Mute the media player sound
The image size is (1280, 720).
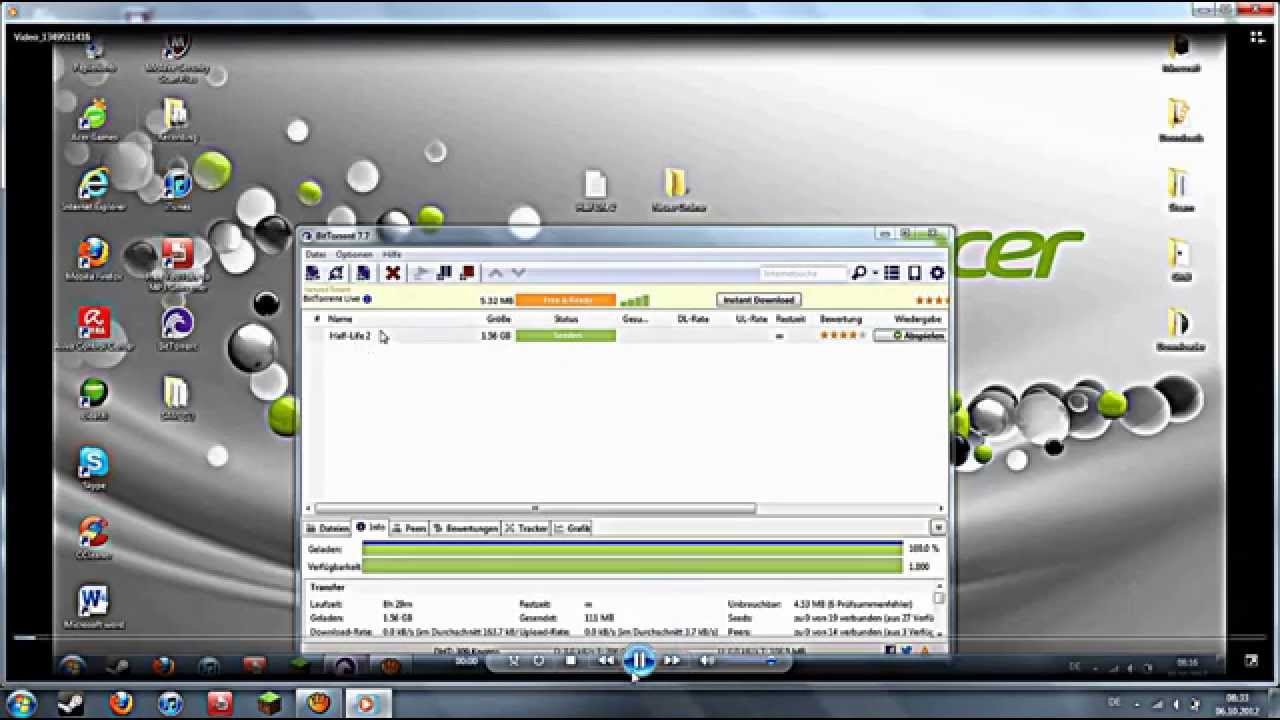click(x=707, y=660)
